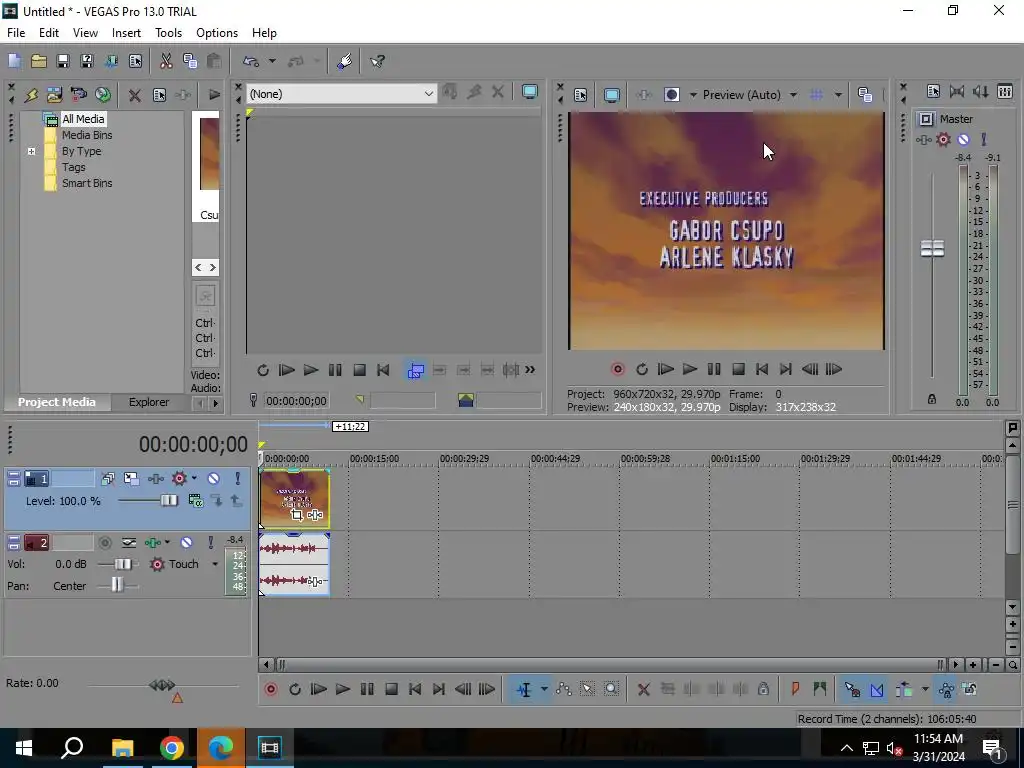
Task: Click the Interactive Tutorials icon in toolbar
Action: point(344,61)
